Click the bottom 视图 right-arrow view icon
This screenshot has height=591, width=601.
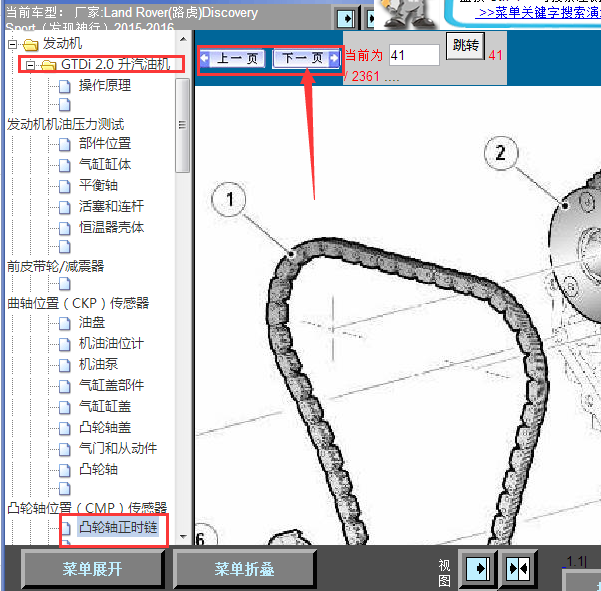click(x=478, y=568)
